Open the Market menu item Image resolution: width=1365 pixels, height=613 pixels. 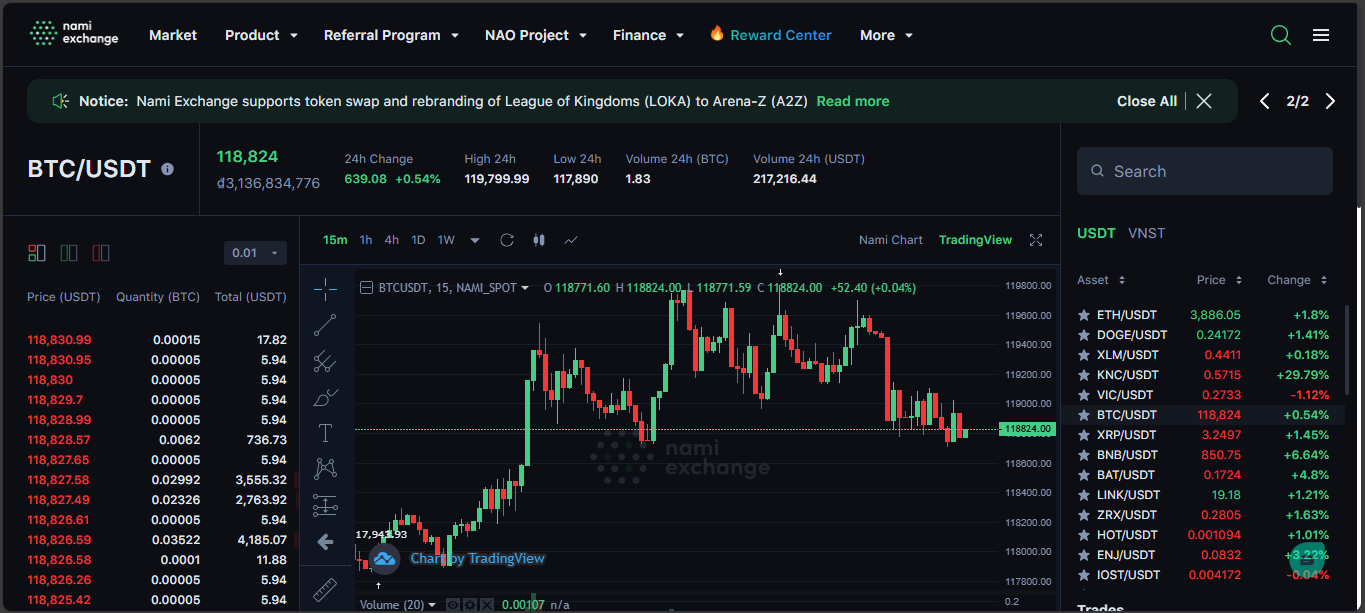click(173, 35)
